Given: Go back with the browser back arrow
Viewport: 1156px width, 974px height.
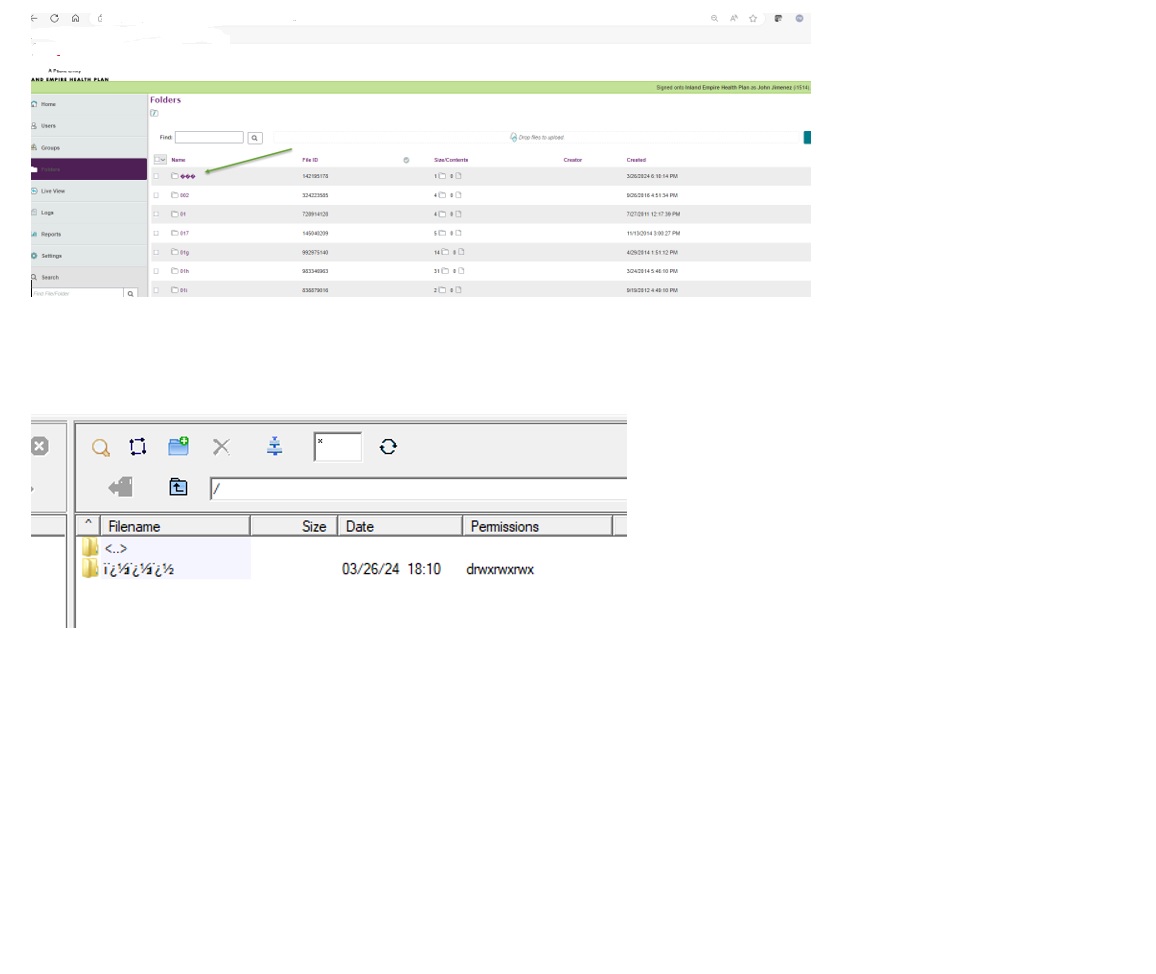Looking at the screenshot, I should coord(35,18).
